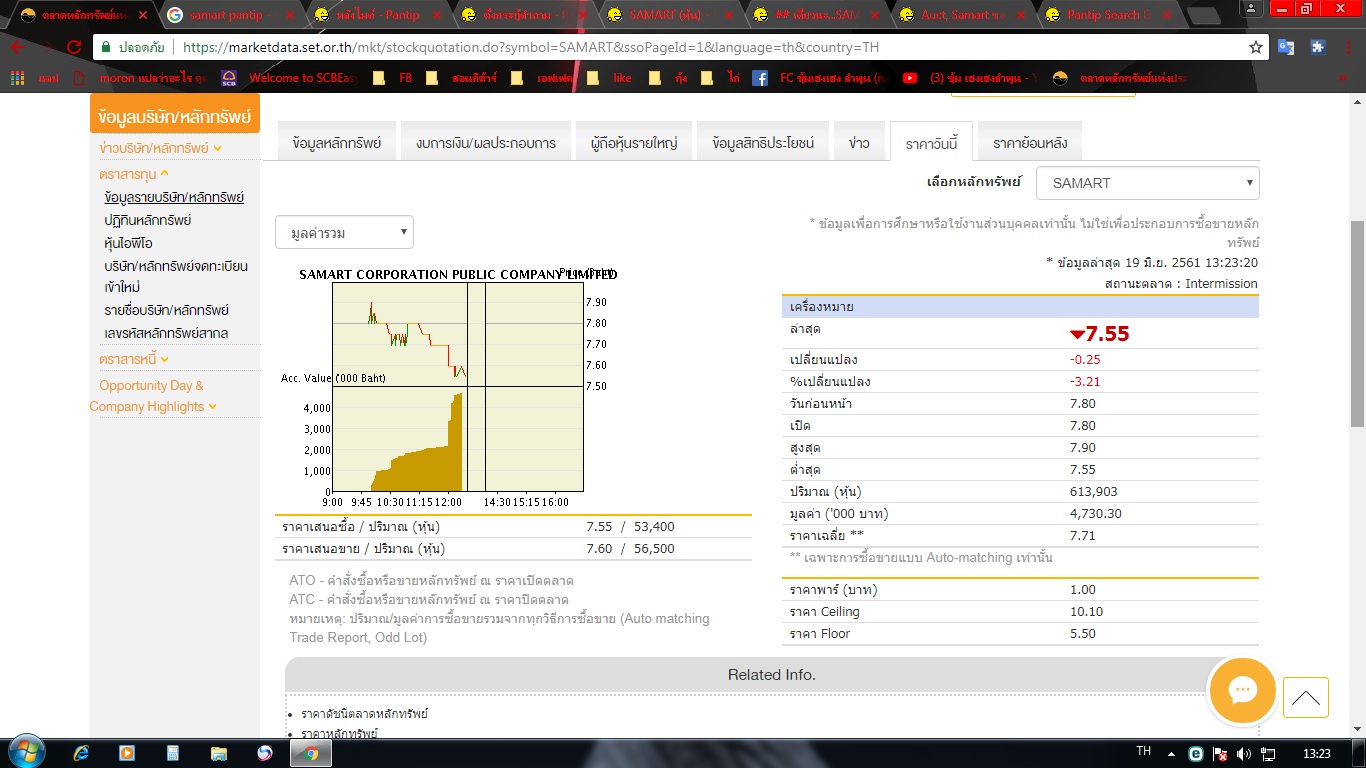Switch to the ข่าว tab

coord(859,143)
